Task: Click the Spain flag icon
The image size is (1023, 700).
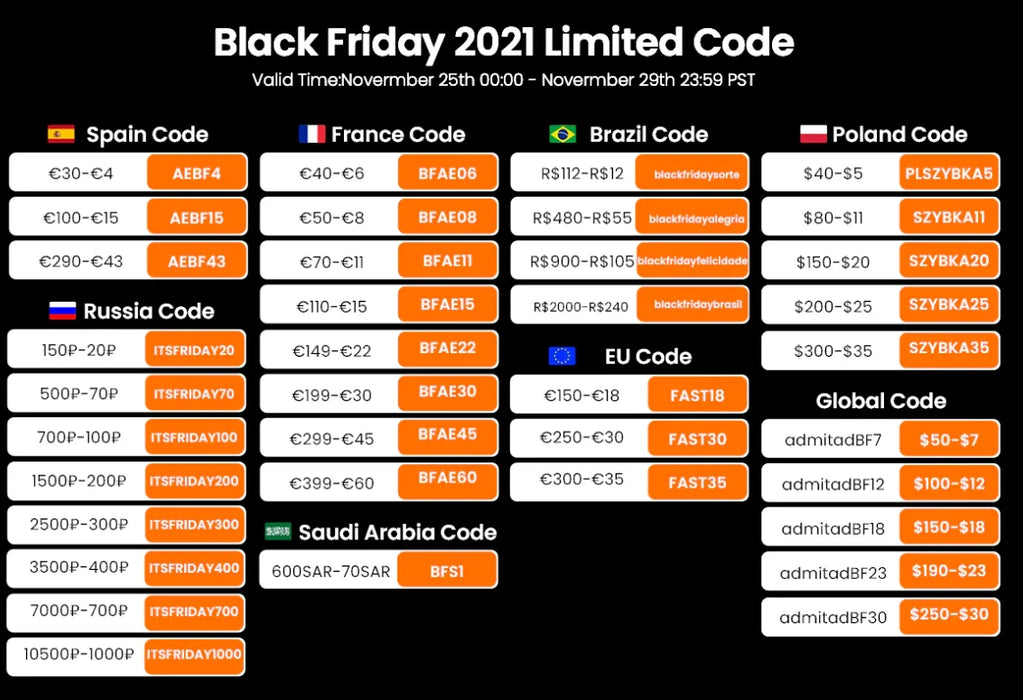Action: [61, 134]
